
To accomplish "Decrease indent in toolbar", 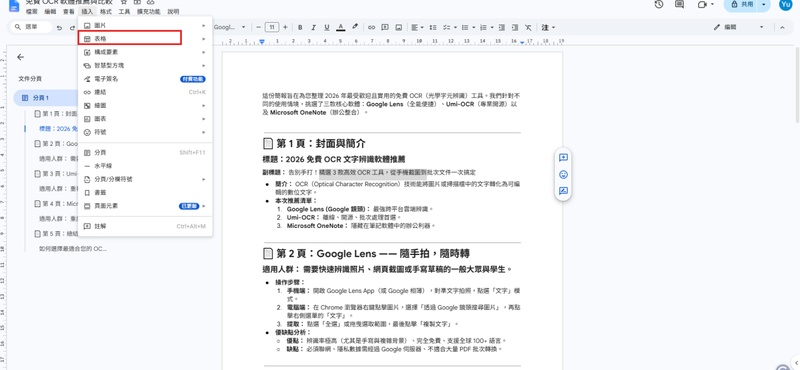I will point(502,27).
